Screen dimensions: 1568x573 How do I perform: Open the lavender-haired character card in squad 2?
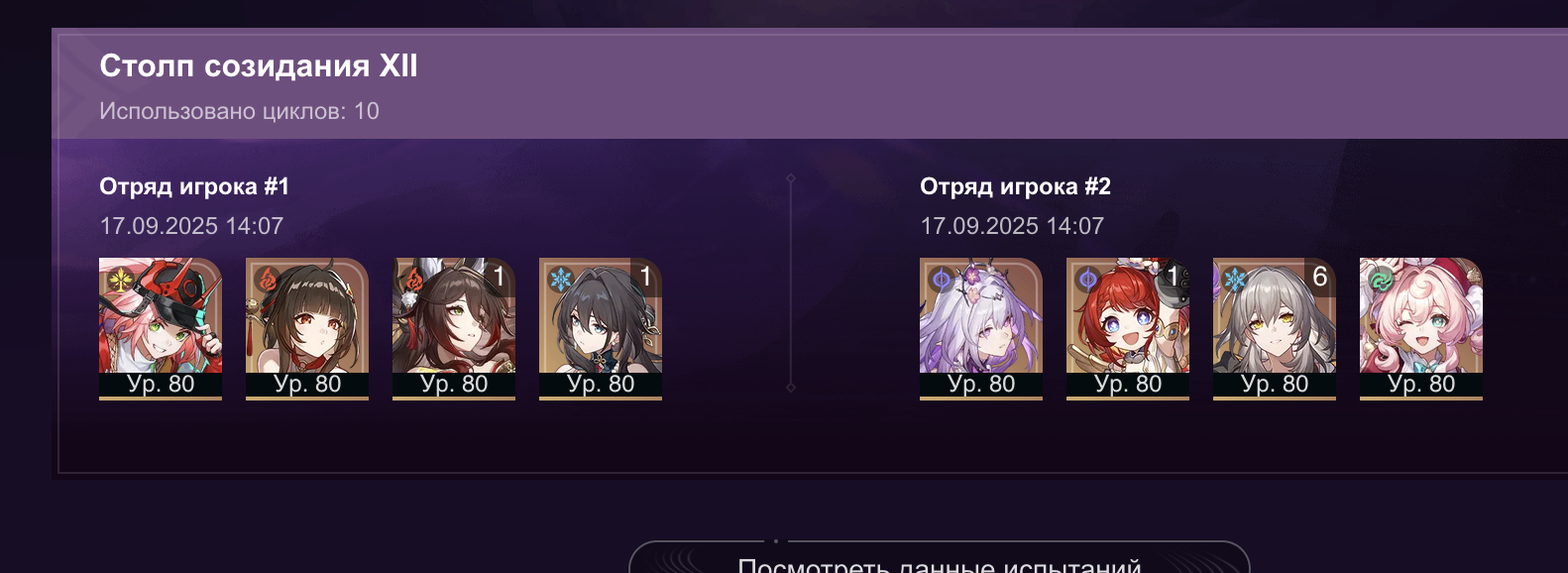(981, 329)
